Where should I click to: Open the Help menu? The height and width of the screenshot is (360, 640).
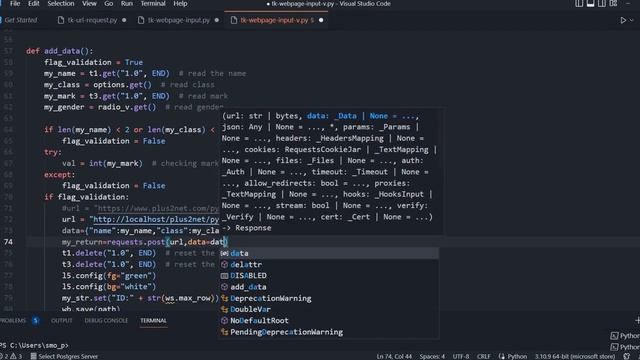click(180, 4)
